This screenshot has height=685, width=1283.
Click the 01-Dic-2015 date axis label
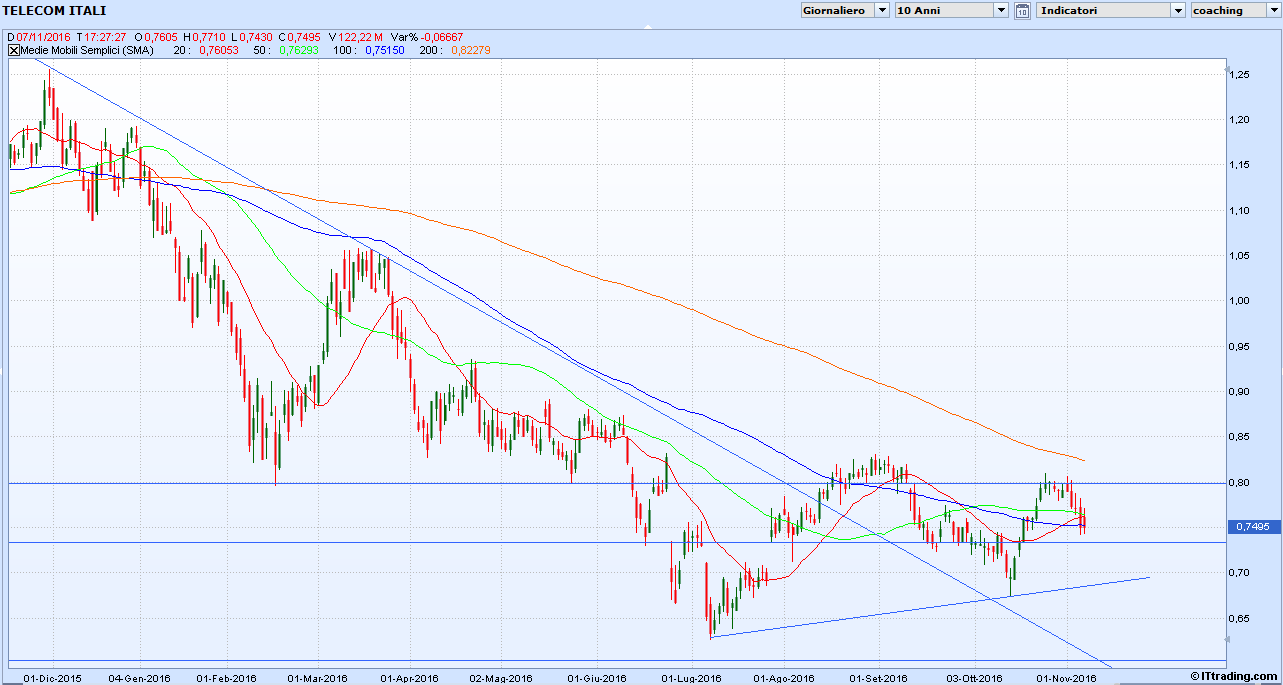tap(54, 677)
